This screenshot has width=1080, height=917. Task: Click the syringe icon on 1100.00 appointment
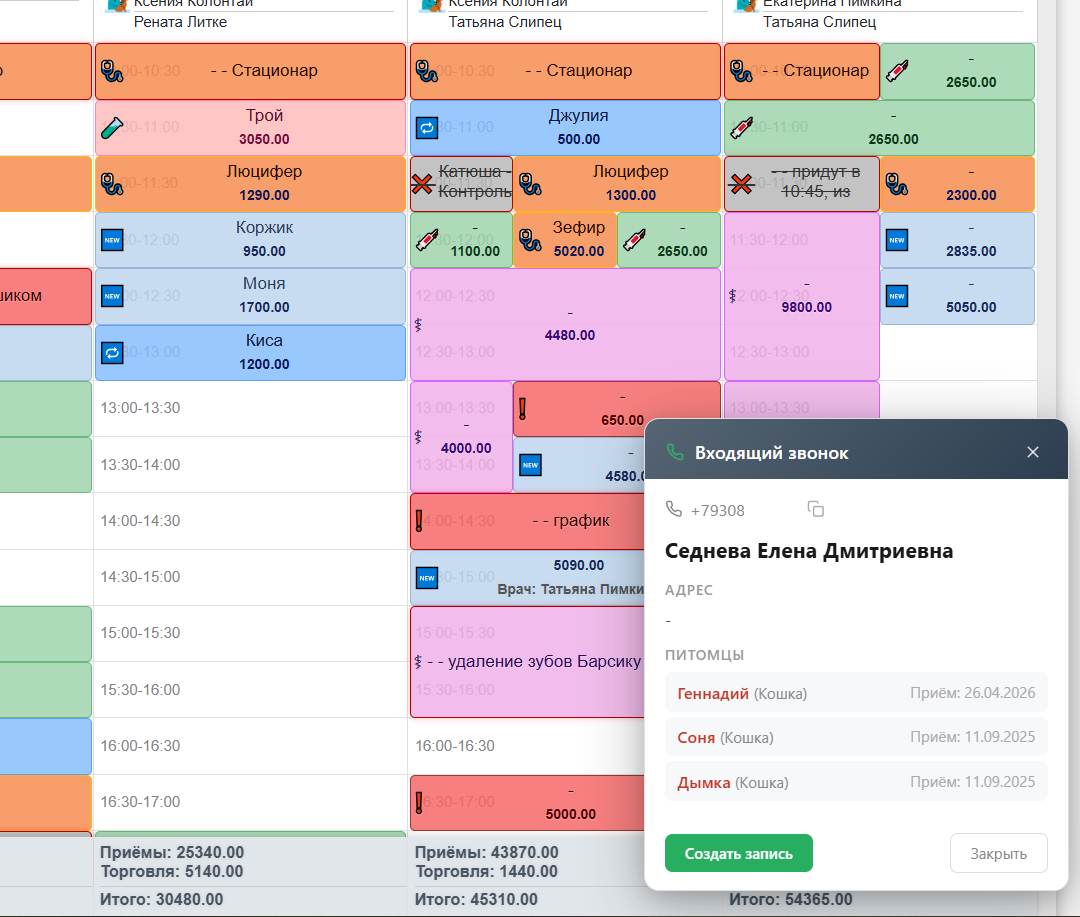pos(427,240)
